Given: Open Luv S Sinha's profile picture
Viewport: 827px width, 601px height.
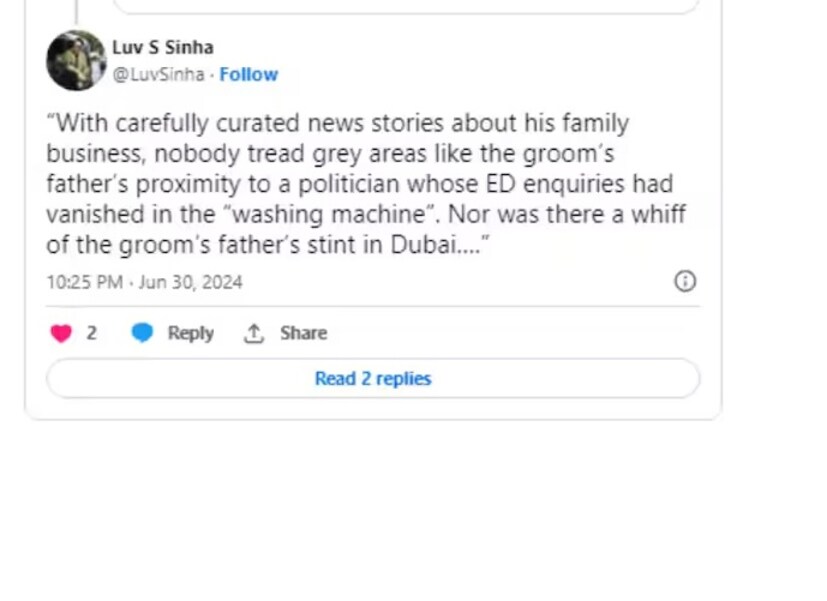Looking at the screenshot, I should (76, 60).
